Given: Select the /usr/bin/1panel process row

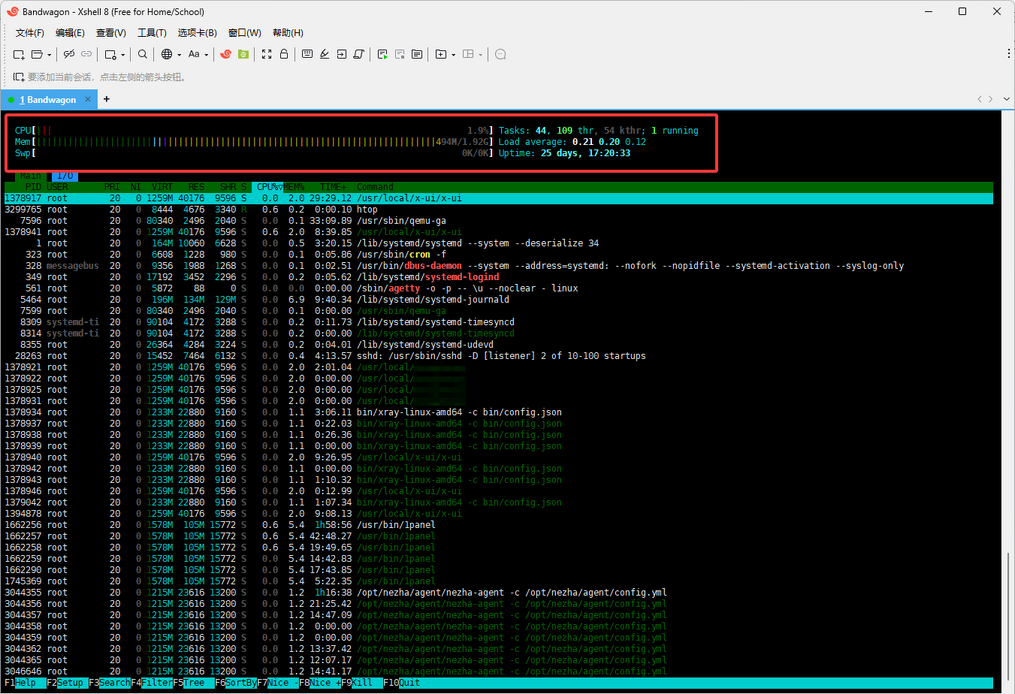Looking at the screenshot, I should [x=395, y=524].
